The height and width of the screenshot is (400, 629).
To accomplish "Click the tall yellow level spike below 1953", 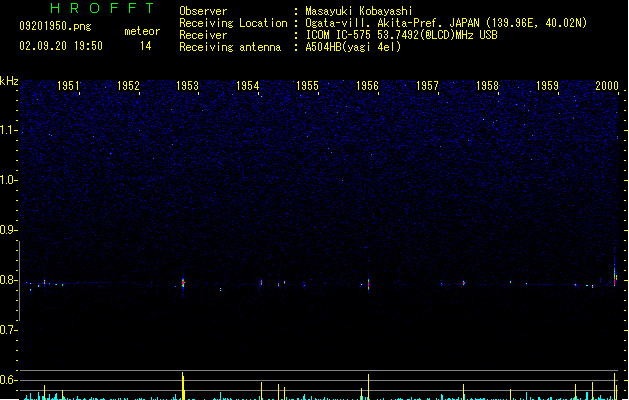I will 183,386.
